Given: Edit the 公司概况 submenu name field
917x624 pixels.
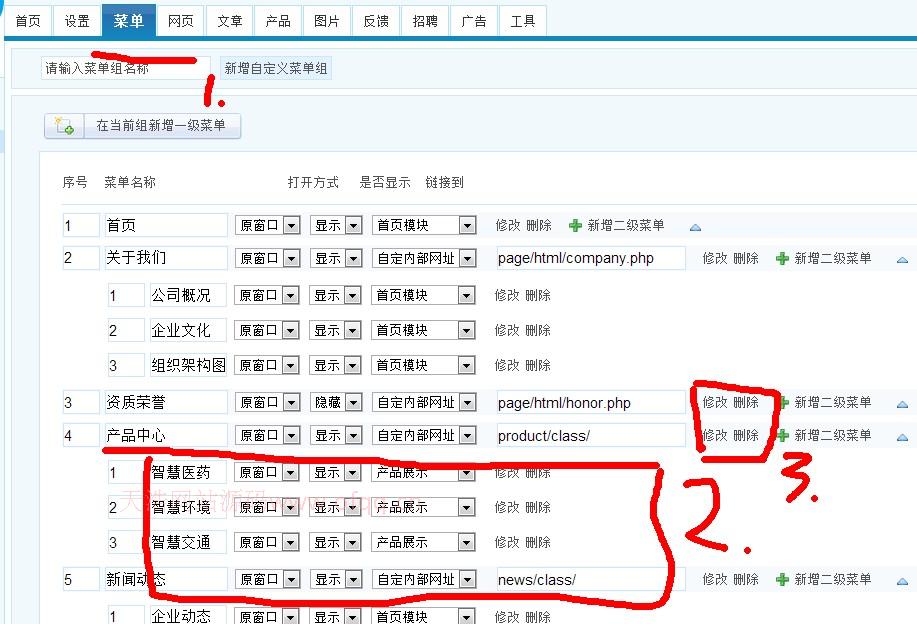Looking at the screenshot, I should pos(188,295).
